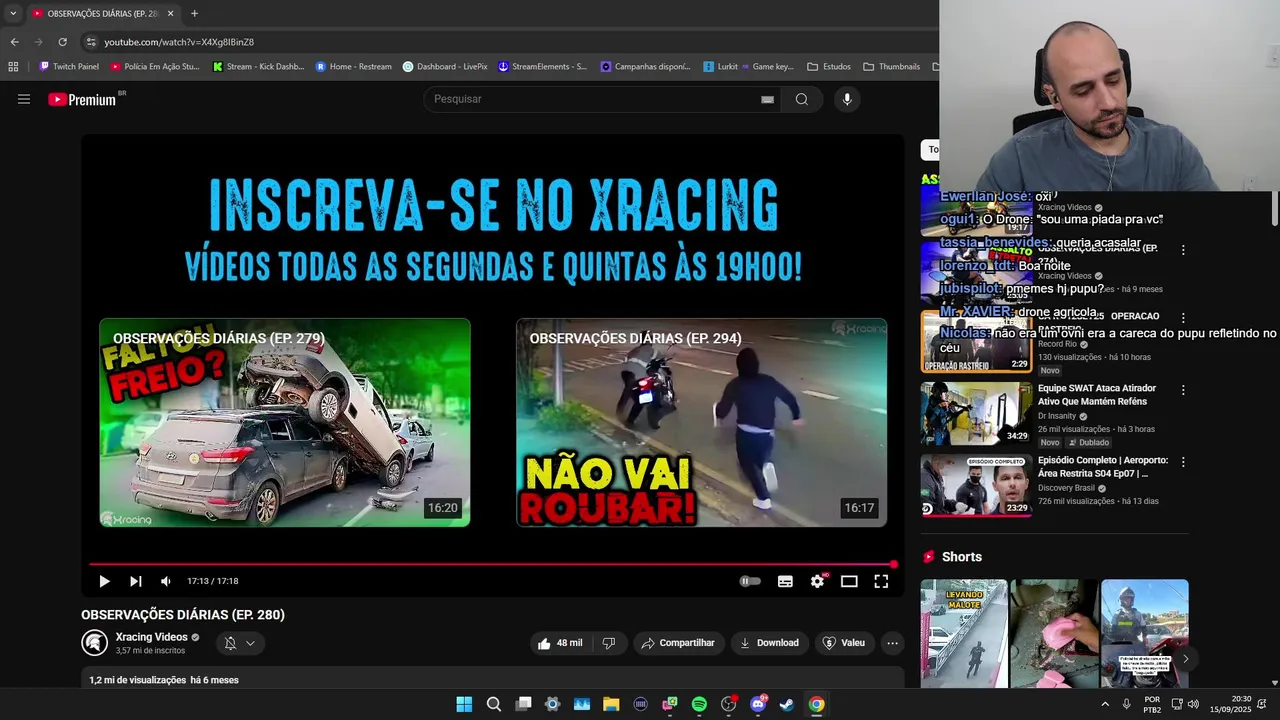Click the magnifier search button
This screenshot has width=1280, height=720.
pos(802,99)
